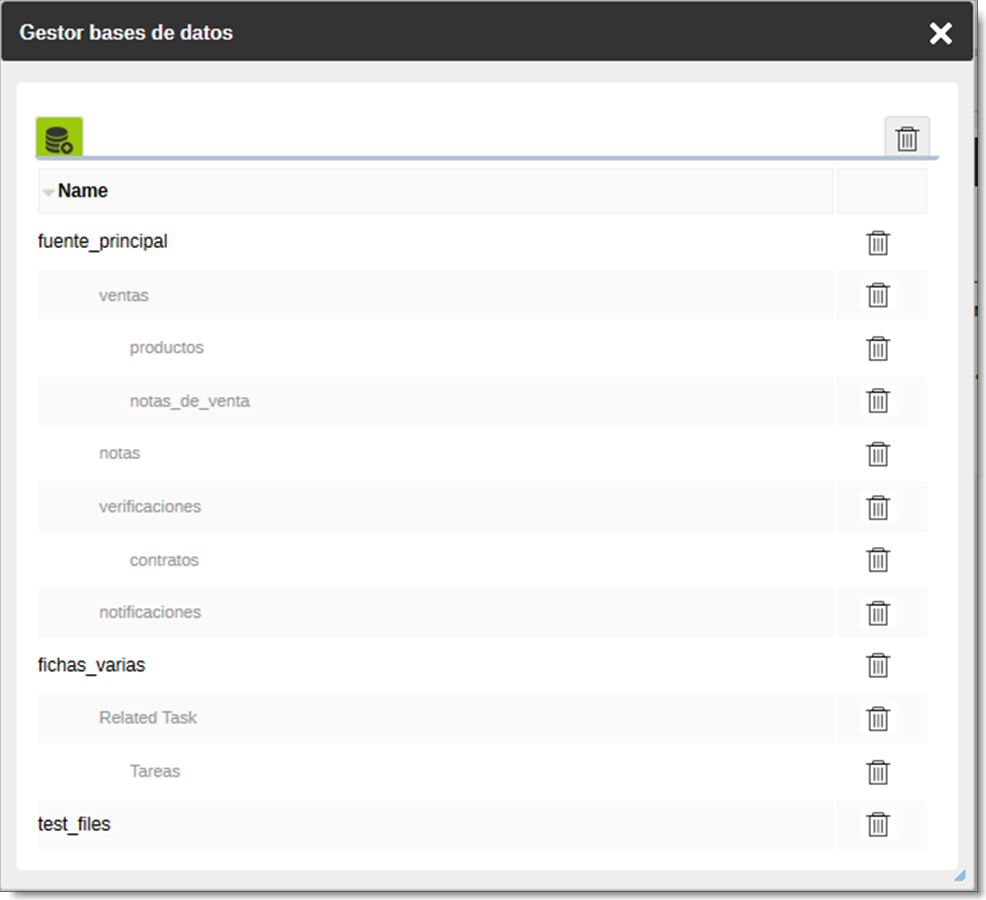Click trash icon for productos row
Viewport: 986px width, 900px height.
coord(877,348)
